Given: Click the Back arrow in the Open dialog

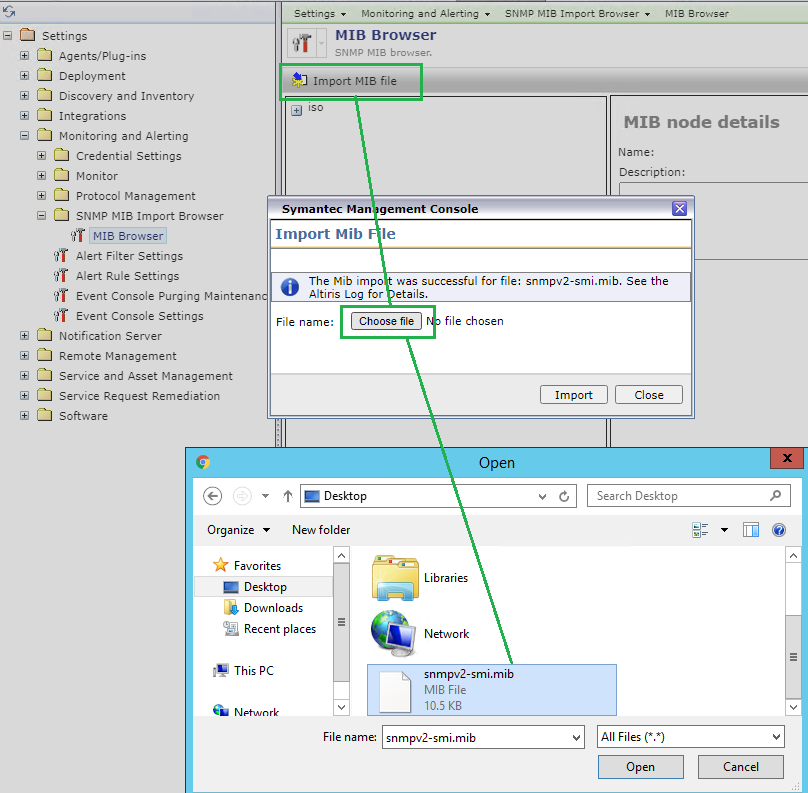Looking at the screenshot, I should pos(212,496).
